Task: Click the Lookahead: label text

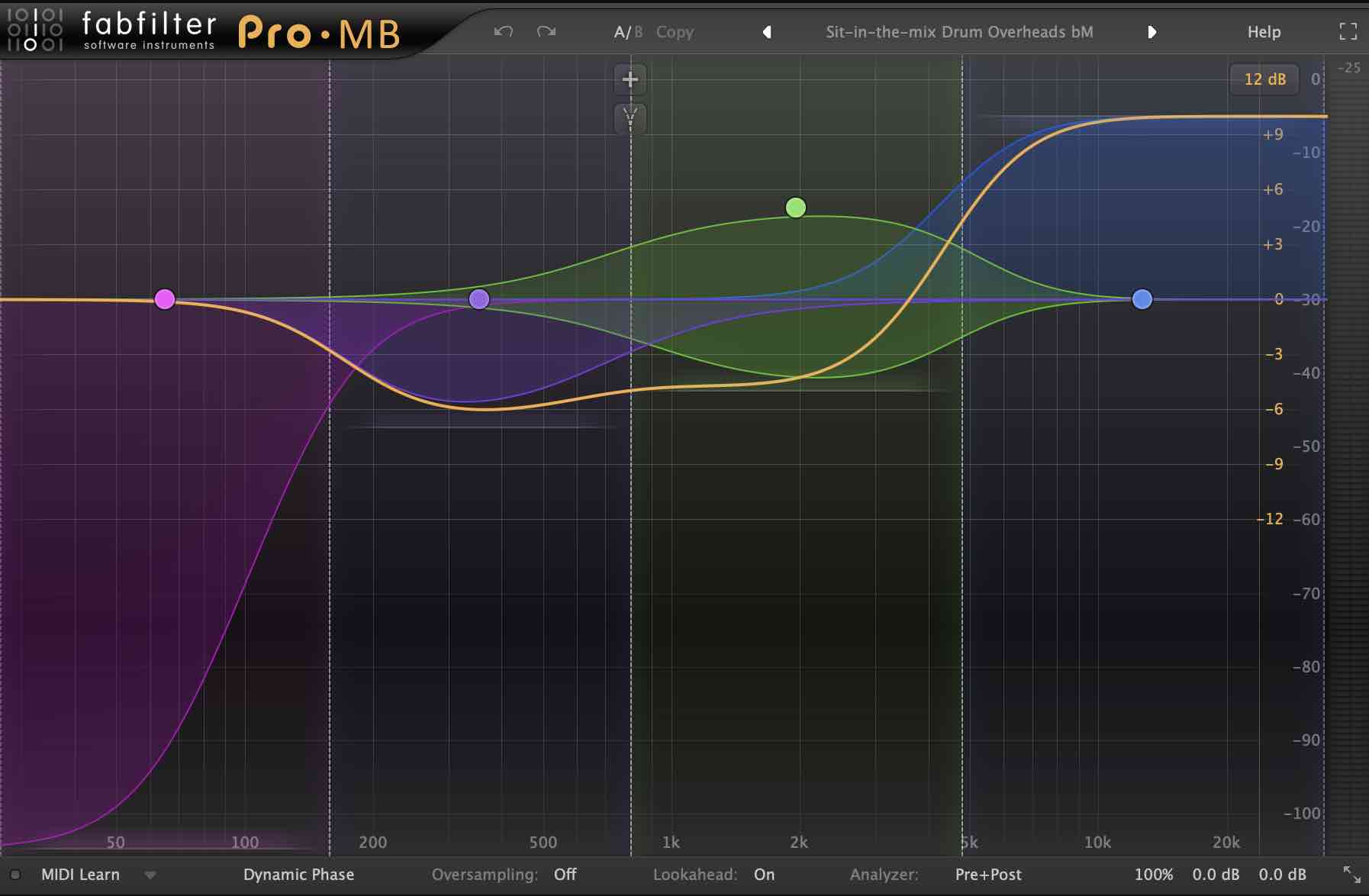Action: tap(694, 875)
